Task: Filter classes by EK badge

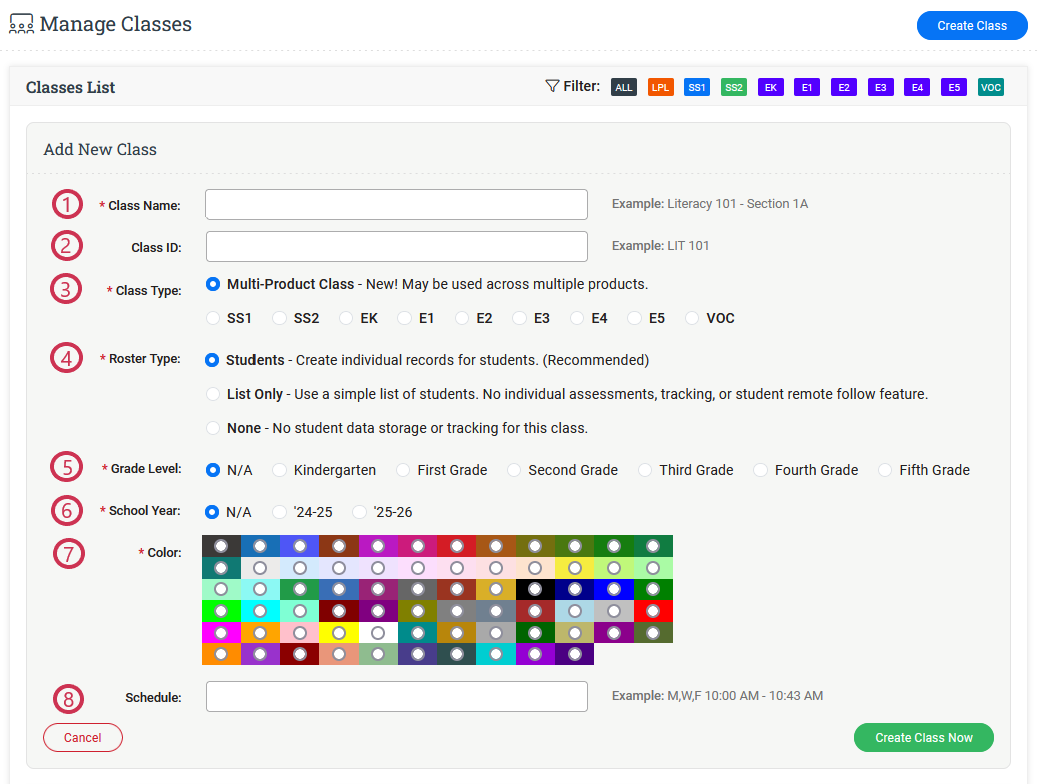Action: coord(770,87)
